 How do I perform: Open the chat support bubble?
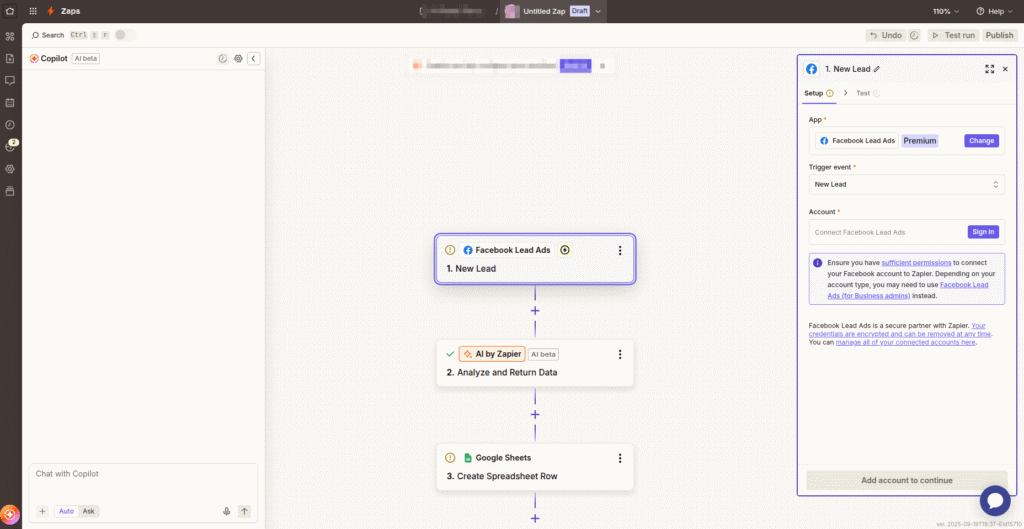[x=995, y=500]
